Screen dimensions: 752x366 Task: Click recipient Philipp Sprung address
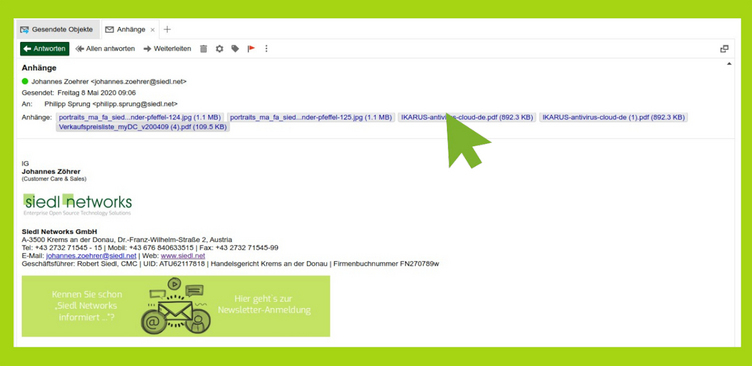point(111,104)
